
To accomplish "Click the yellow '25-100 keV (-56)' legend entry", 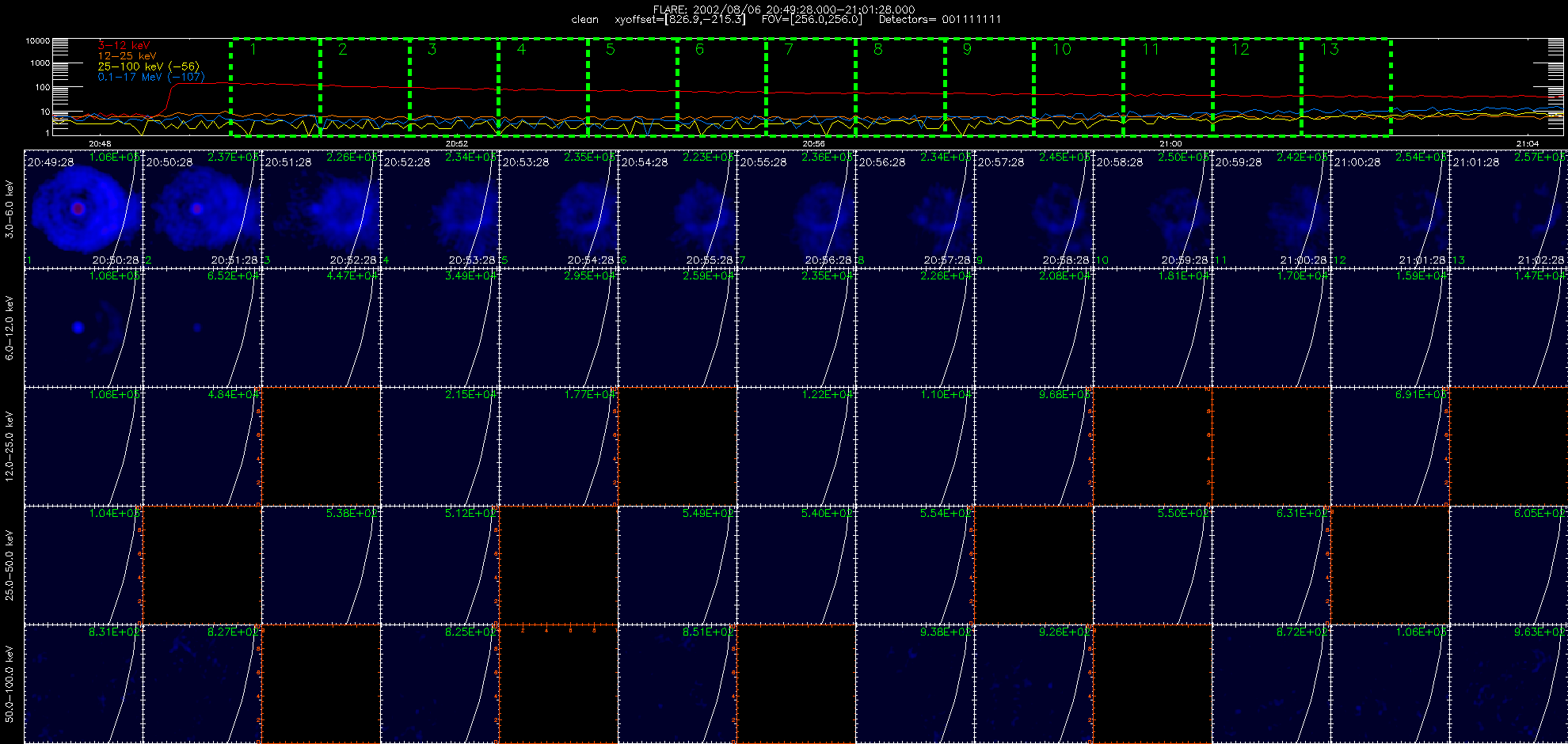I will click(x=148, y=66).
